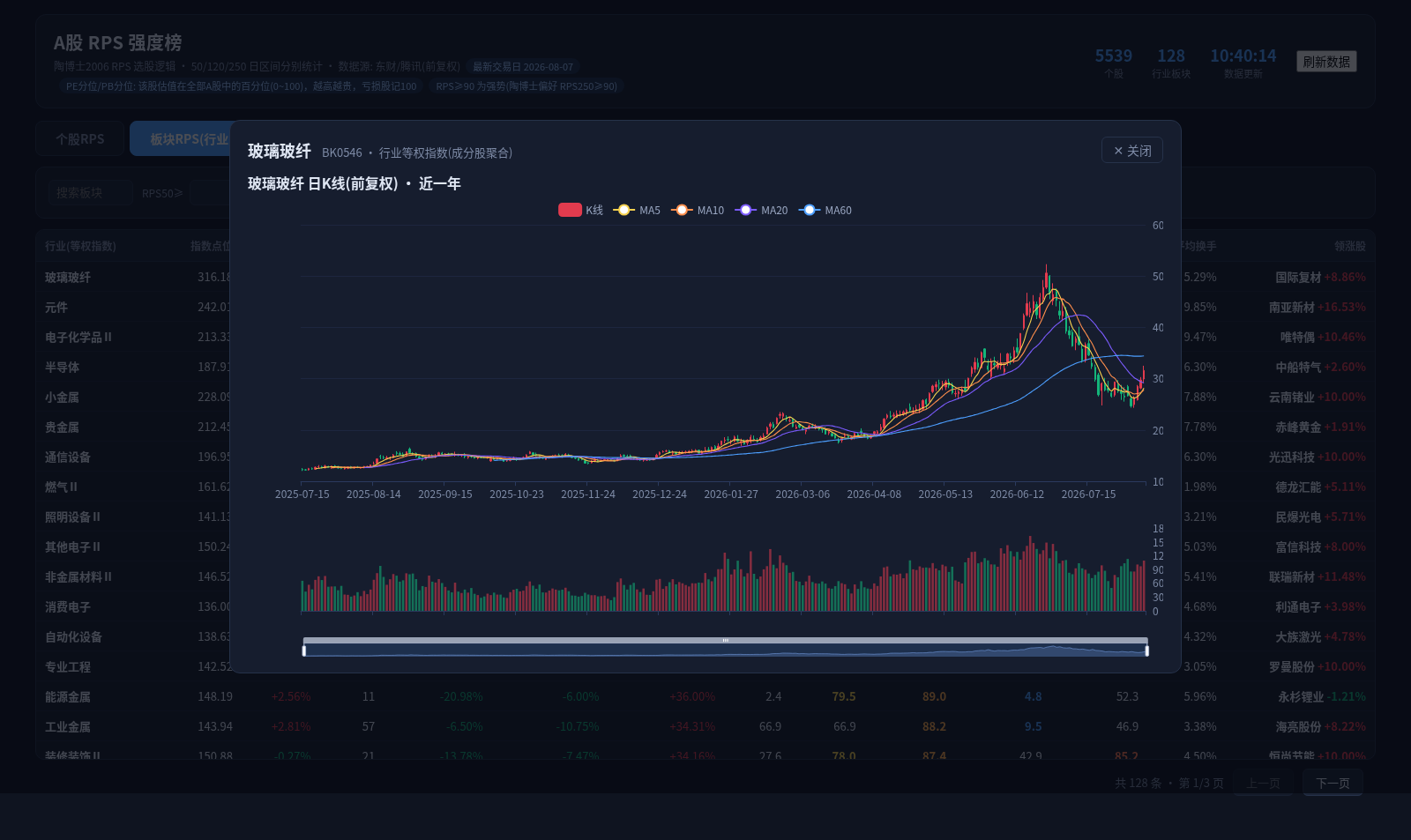Toggle the MA60 legend entry

point(825,211)
